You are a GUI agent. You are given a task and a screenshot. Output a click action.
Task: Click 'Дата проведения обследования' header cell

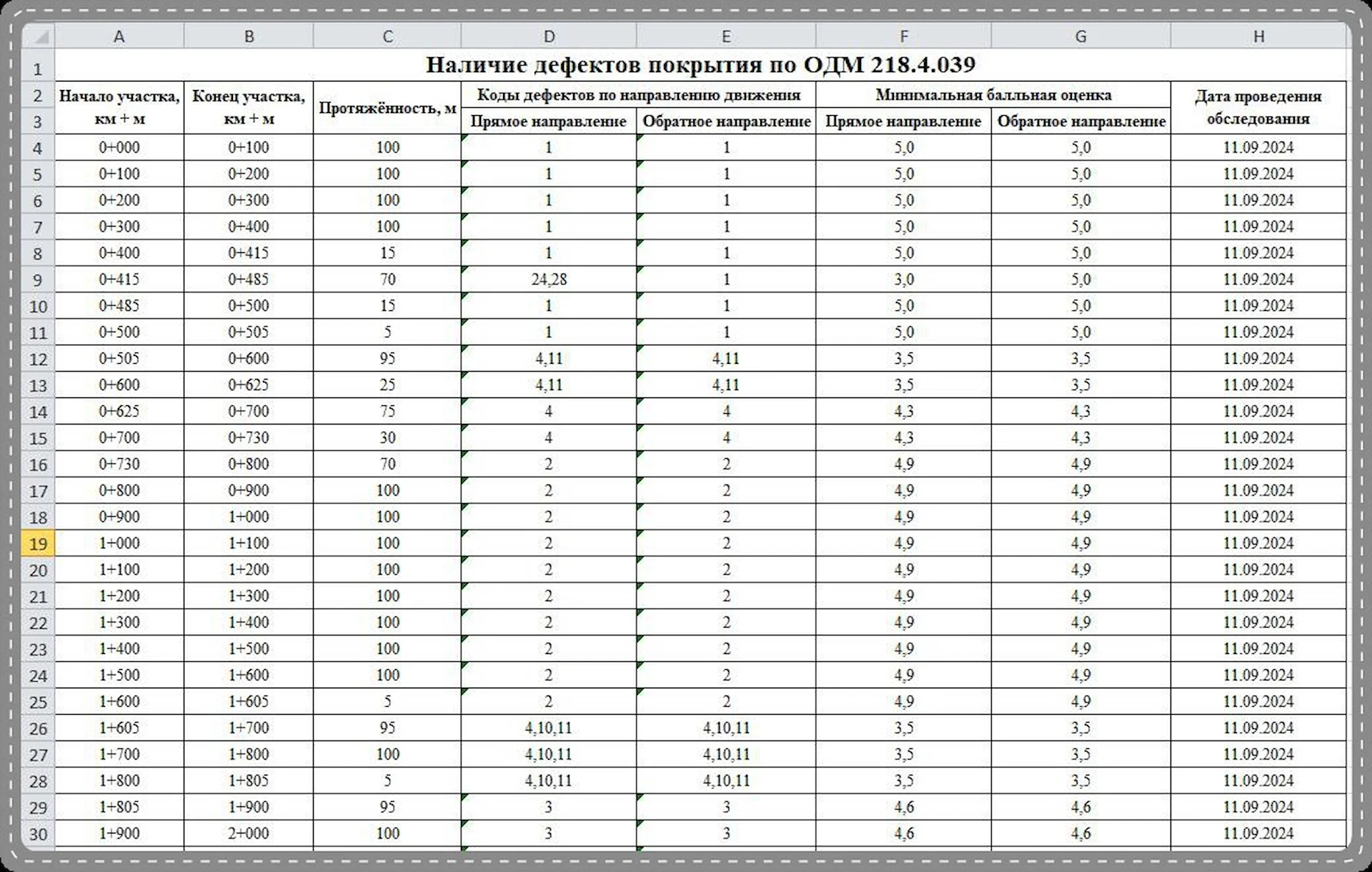(x=1258, y=108)
